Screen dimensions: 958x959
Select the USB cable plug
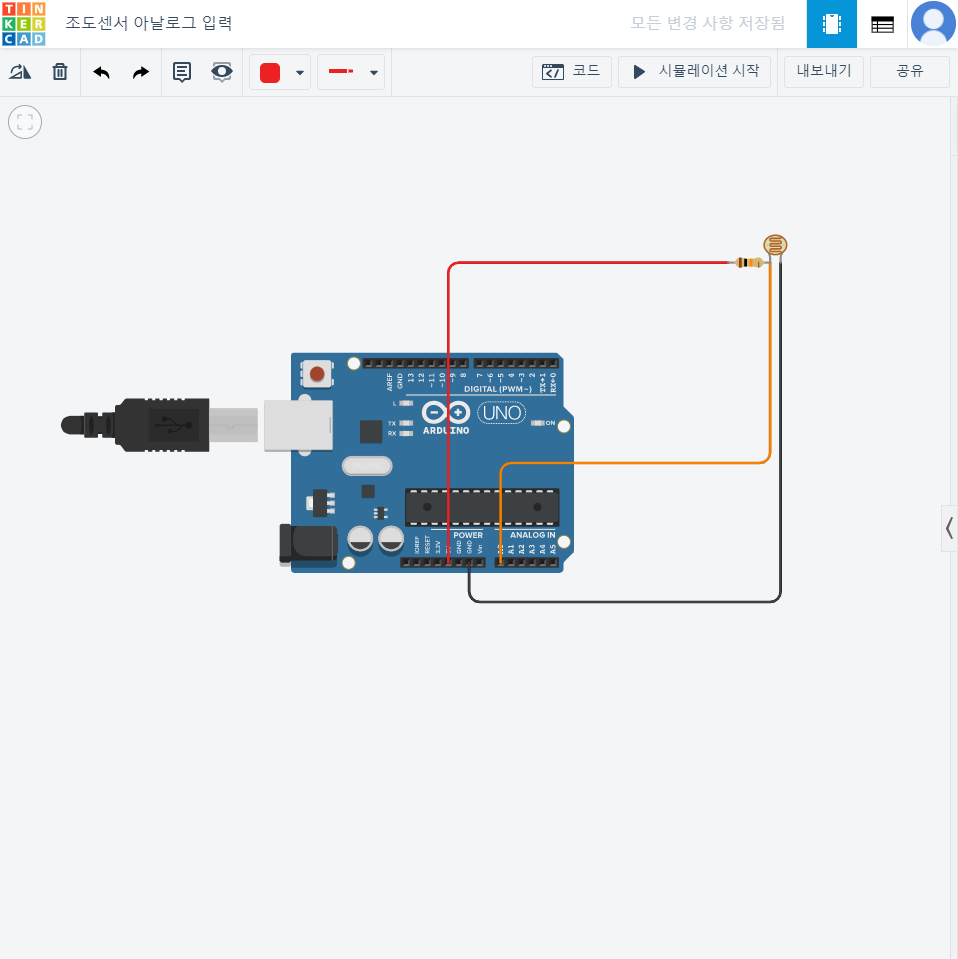click(159, 425)
